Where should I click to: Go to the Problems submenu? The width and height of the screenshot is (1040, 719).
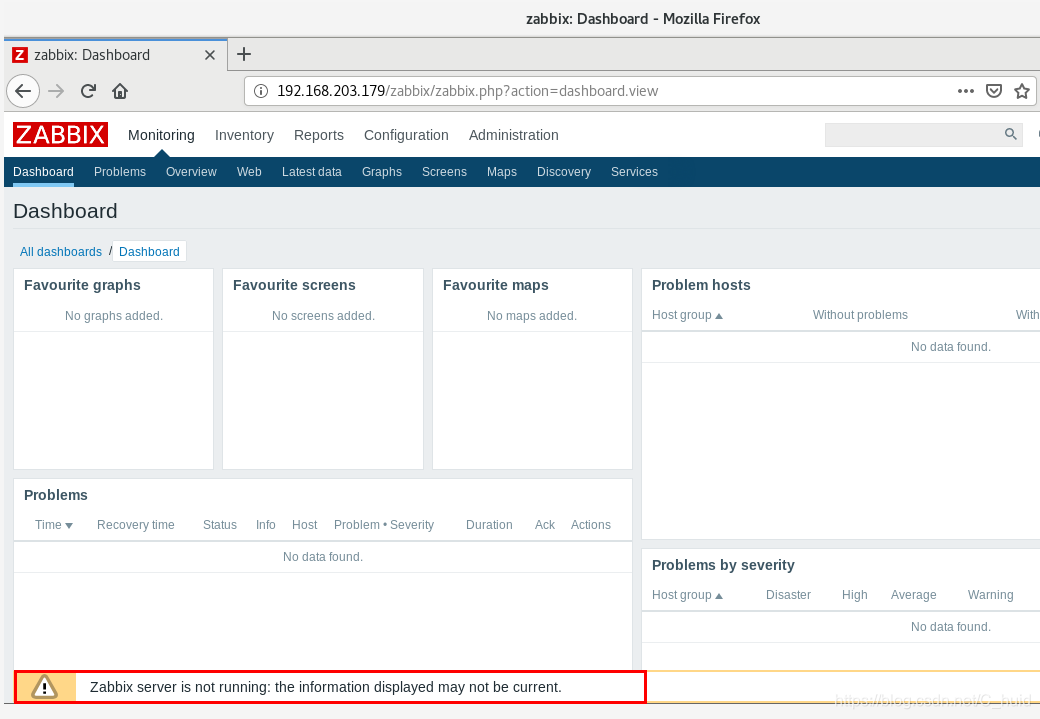[x=120, y=172]
